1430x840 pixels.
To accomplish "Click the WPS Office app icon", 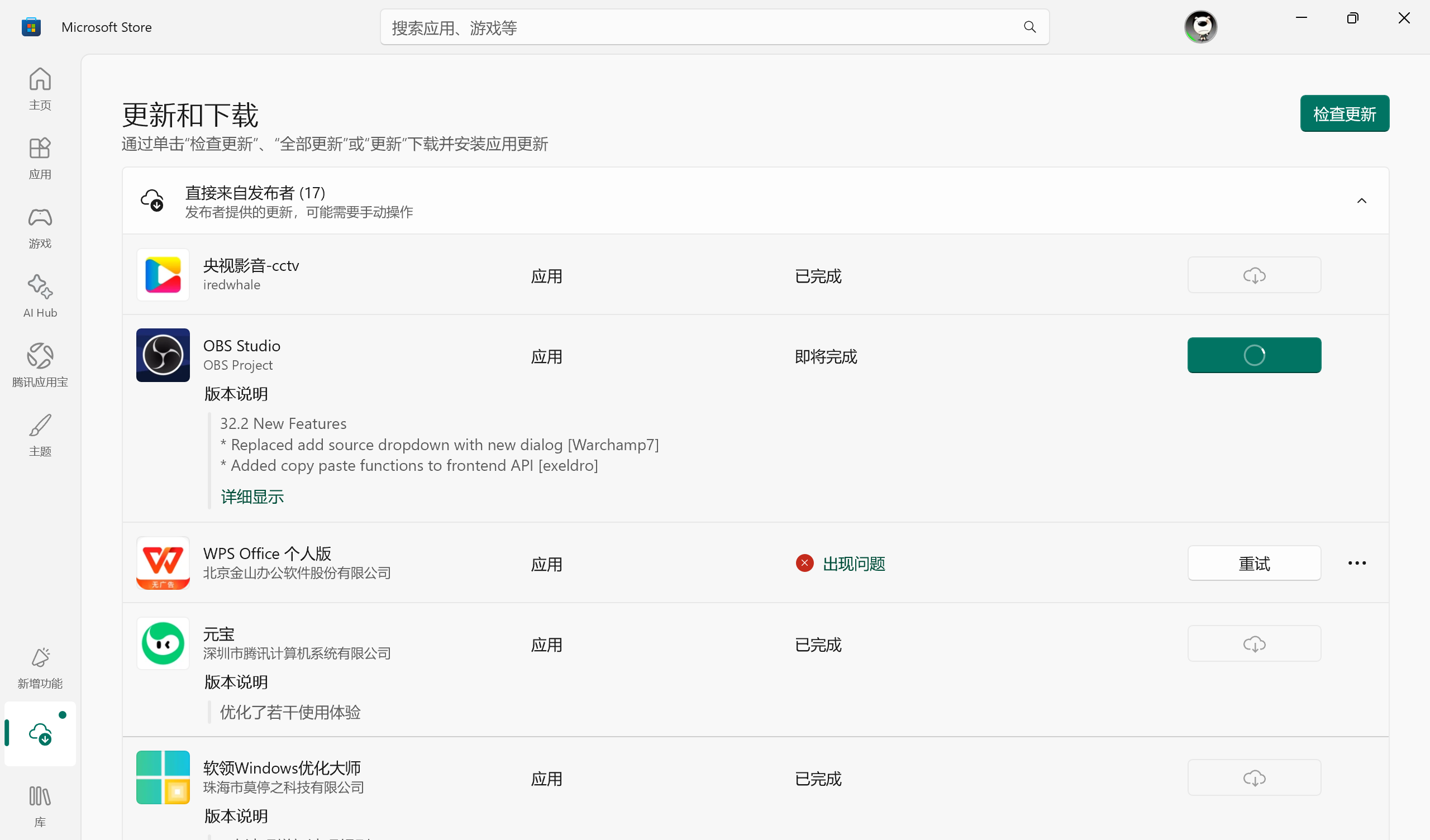I will pyautogui.click(x=163, y=563).
